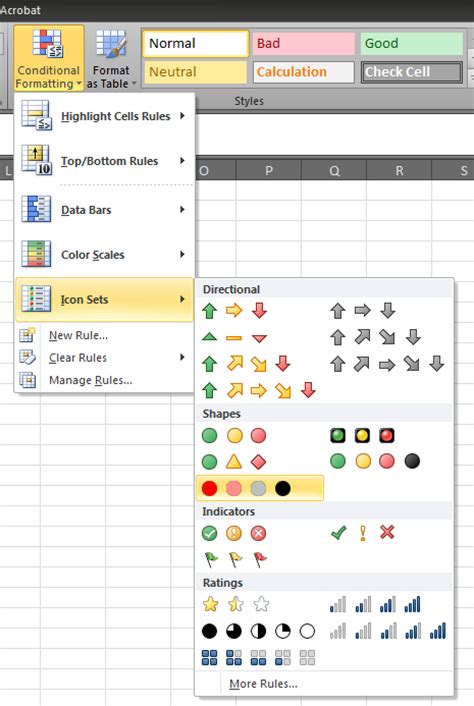Select the 3 Signs icon set
This screenshot has width=474, height=706.
[x=234, y=462]
